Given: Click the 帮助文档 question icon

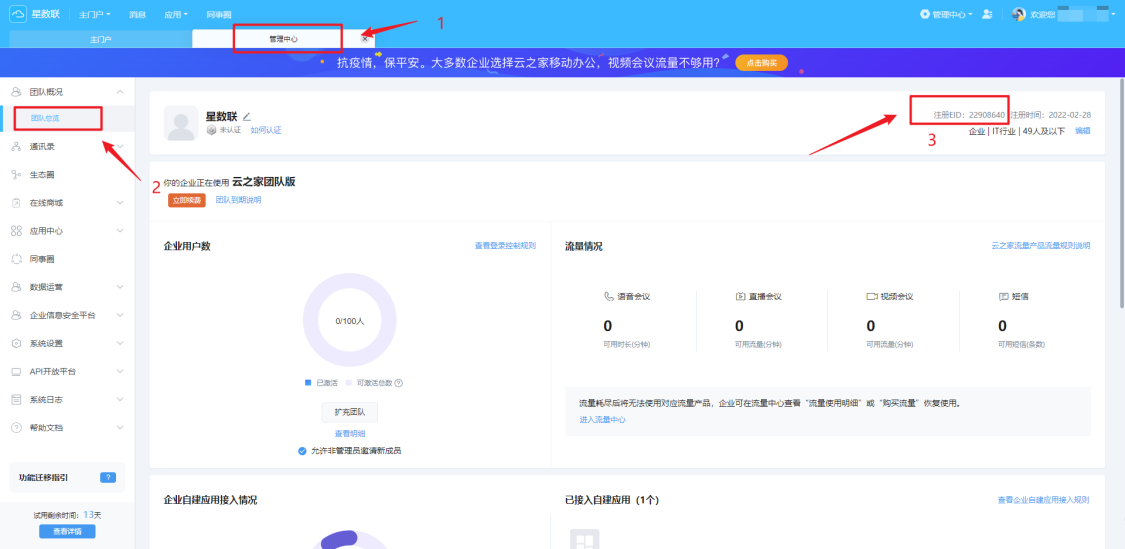Looking at the screenshot, I should point(17,427).
